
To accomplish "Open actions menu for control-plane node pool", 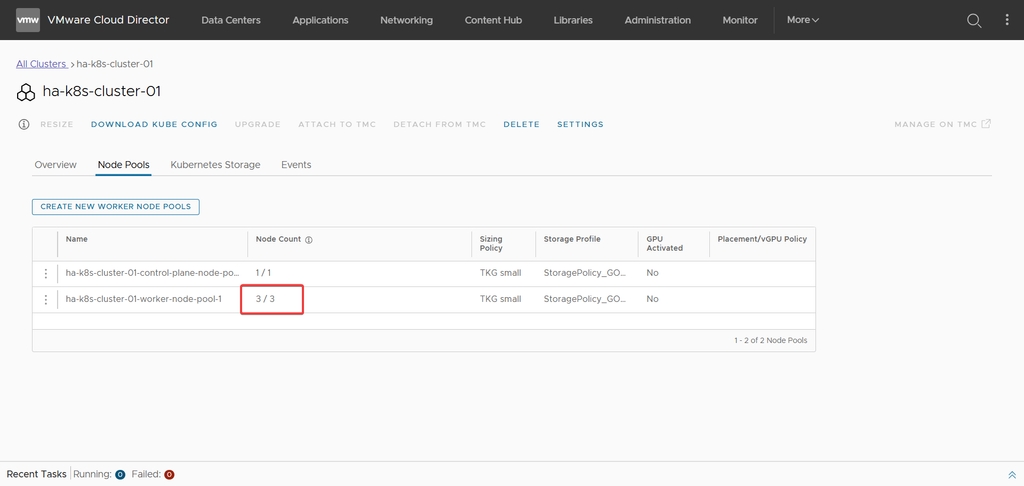I will coord(45,273).
